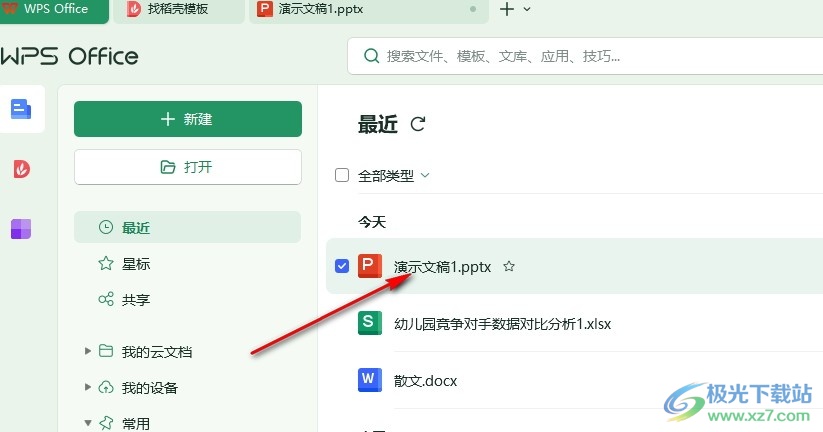Click the 最近 page heading

point(377,124)
